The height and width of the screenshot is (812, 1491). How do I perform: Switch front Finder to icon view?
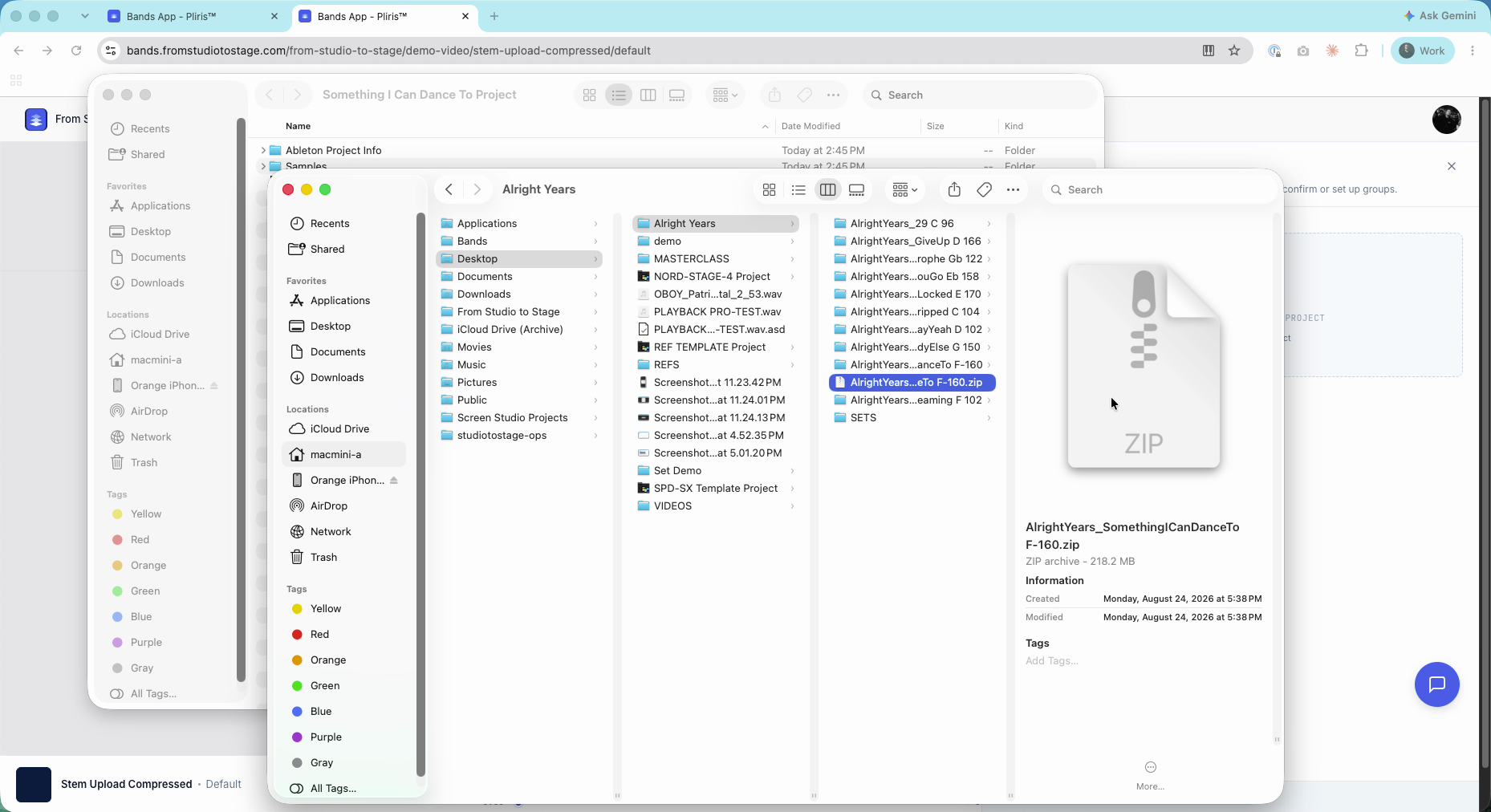(x=769, y=189)
